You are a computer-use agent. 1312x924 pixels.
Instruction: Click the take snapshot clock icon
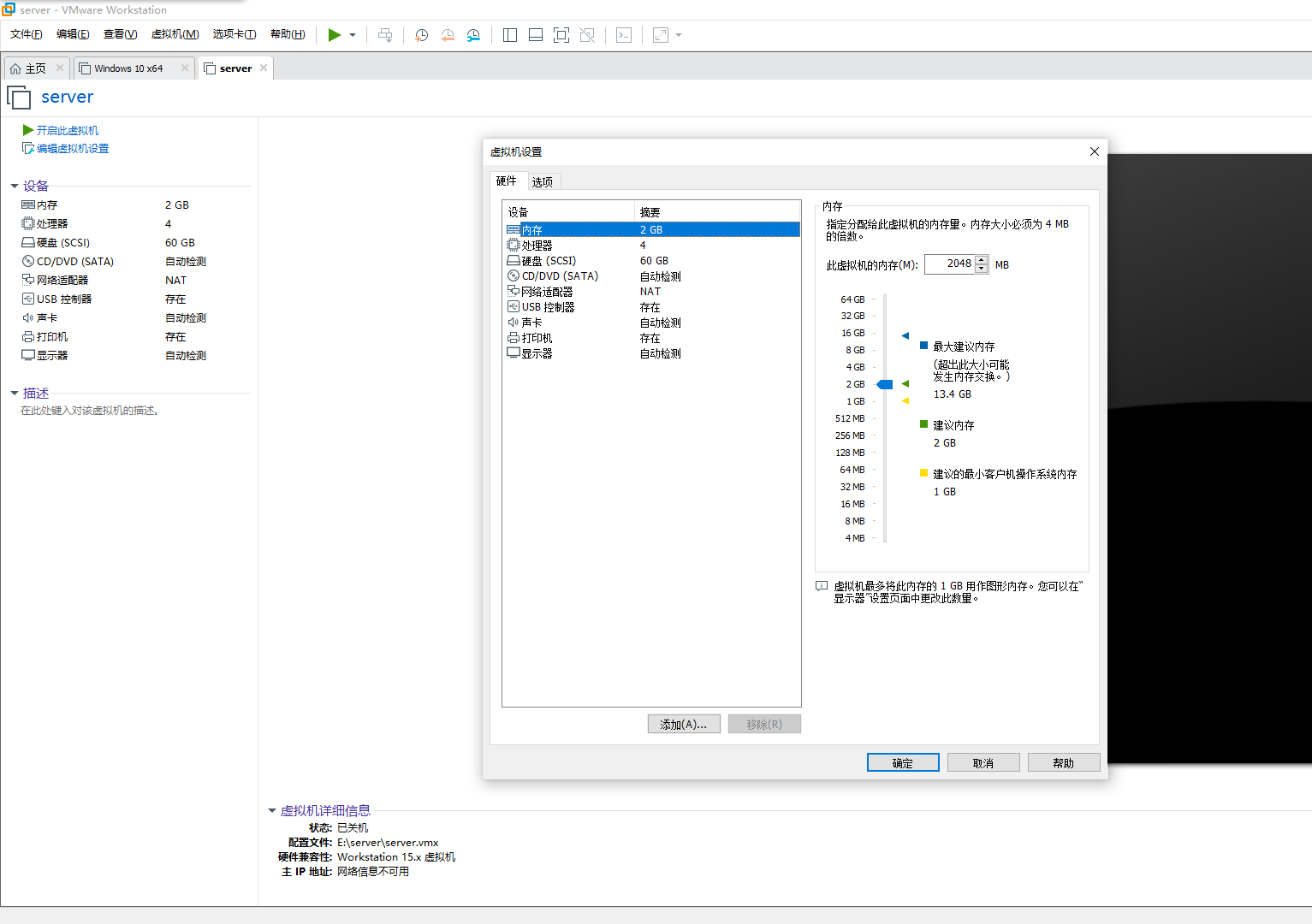pos(422,35)
